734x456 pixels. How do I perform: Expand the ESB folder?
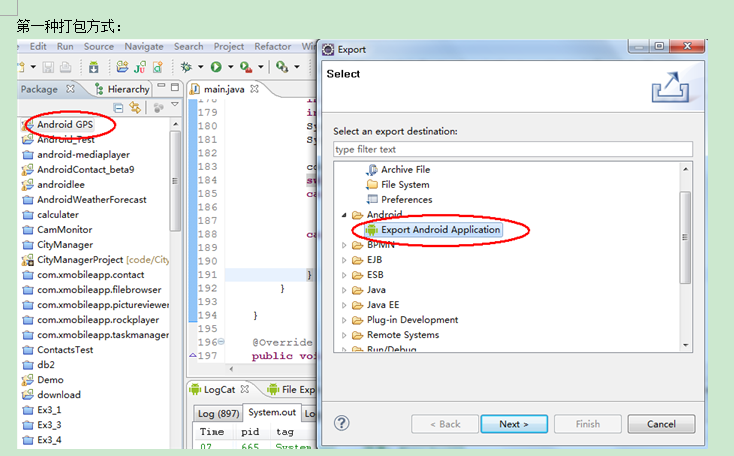(x=344, y=275)
